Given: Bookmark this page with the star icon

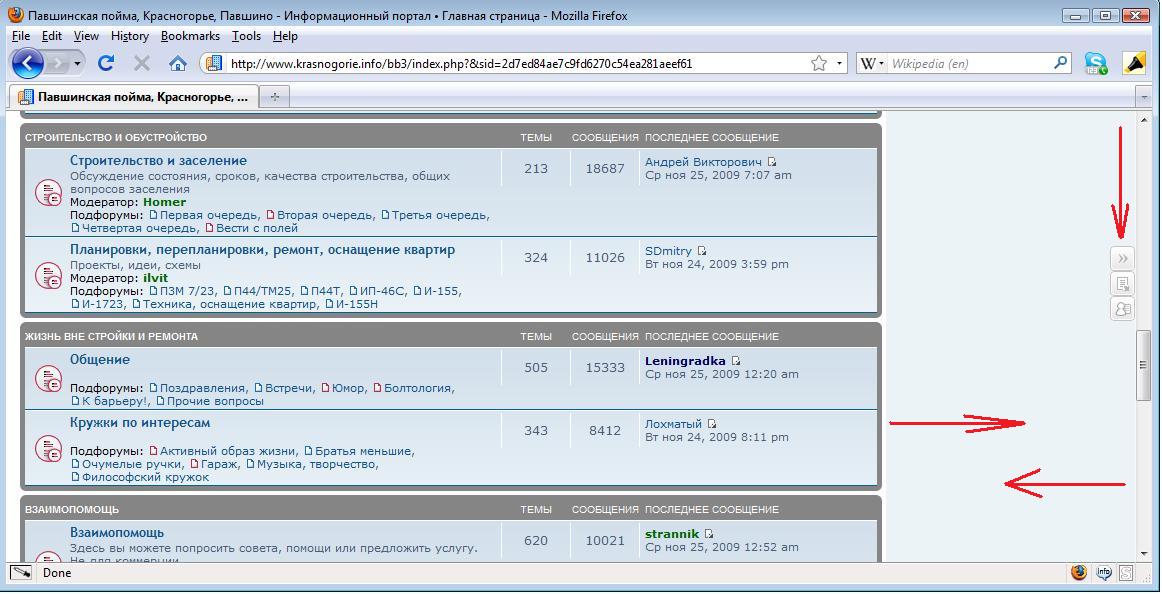Looking at the screenshot, I should 819,63.
